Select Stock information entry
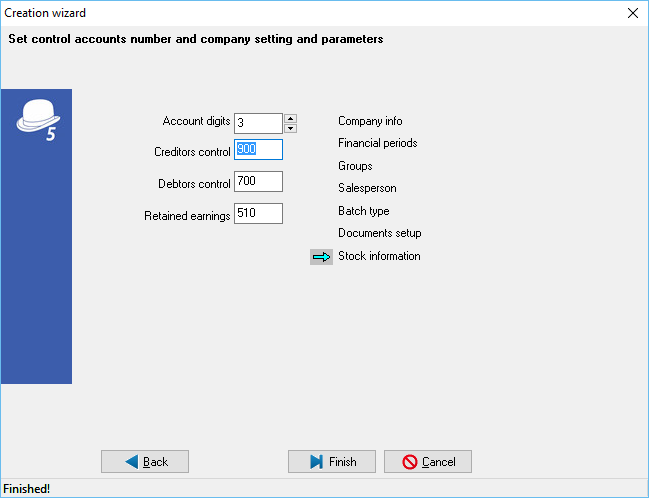 pos(379,256)
